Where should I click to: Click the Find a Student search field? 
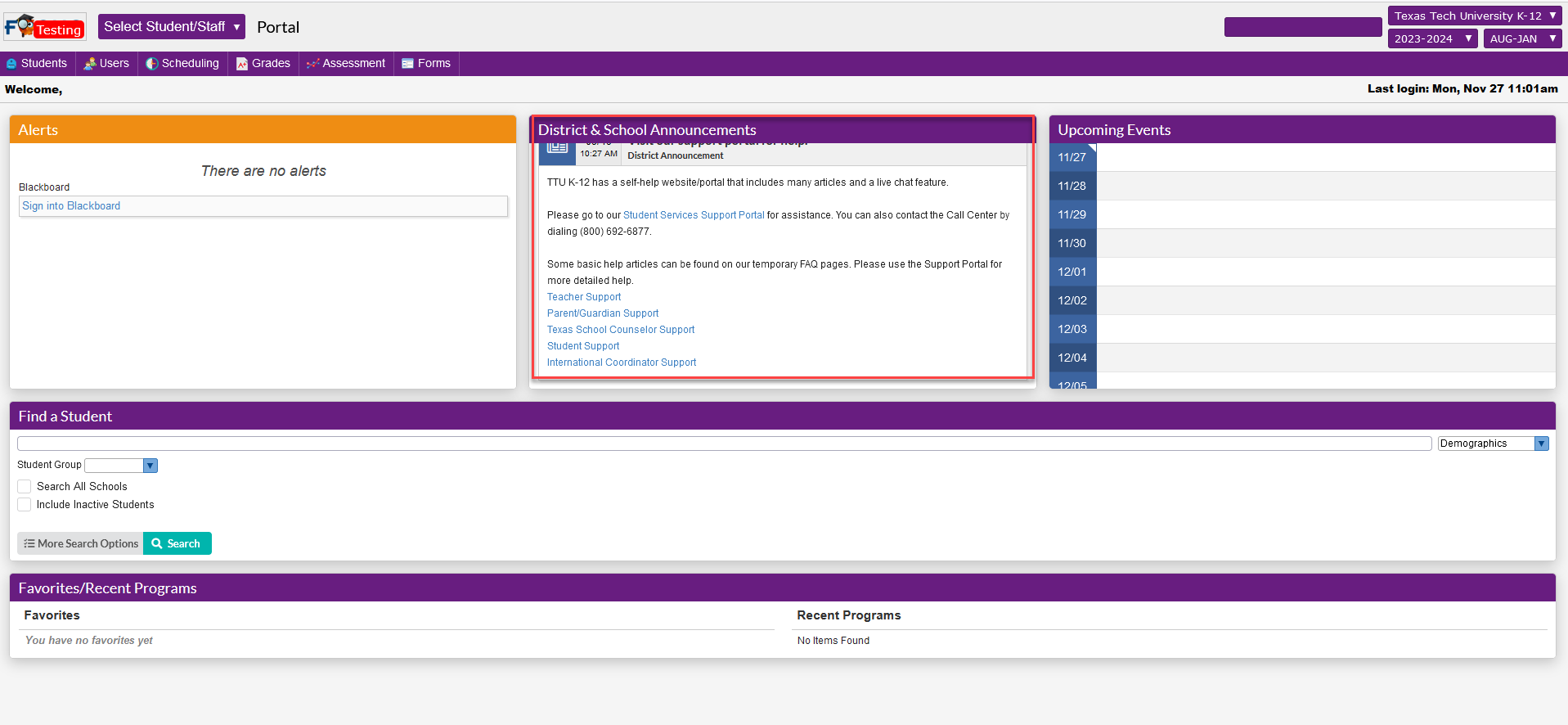click(724, 444)
